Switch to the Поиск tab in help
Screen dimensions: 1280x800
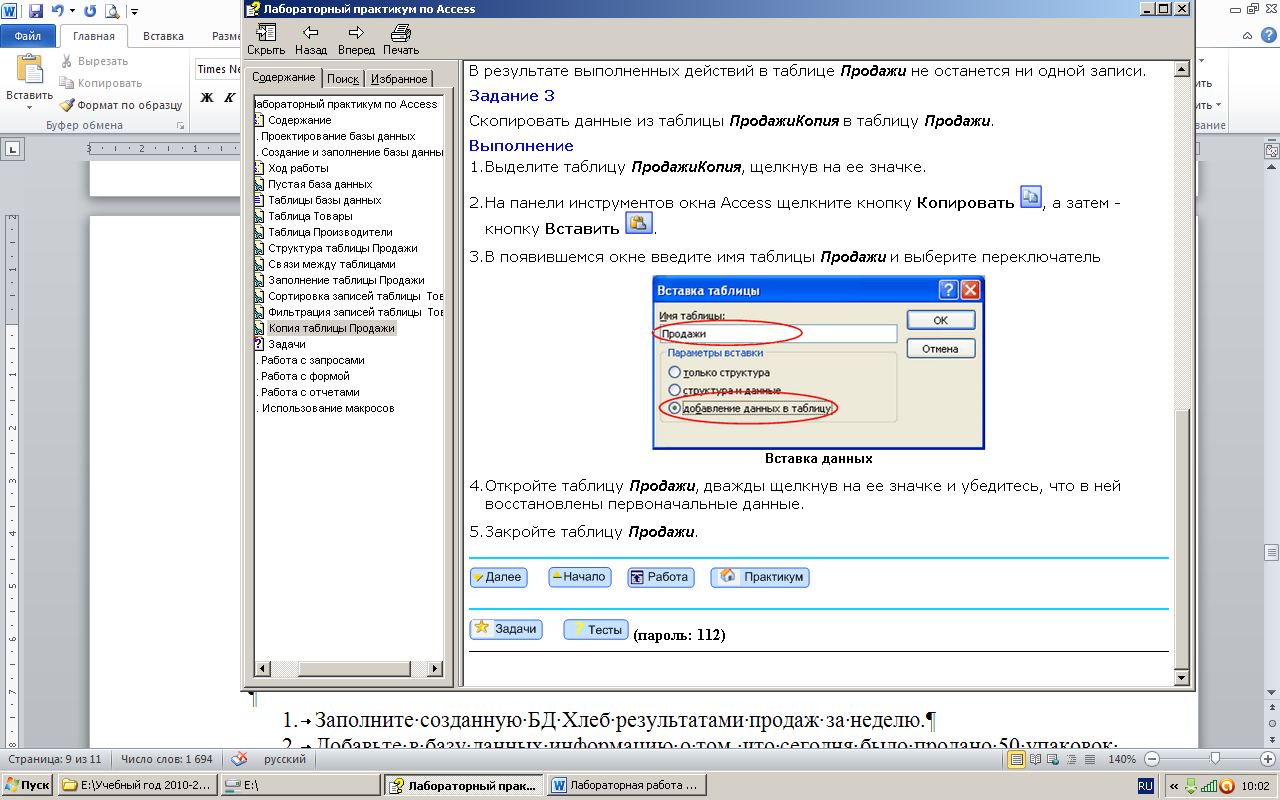[343, 78]
